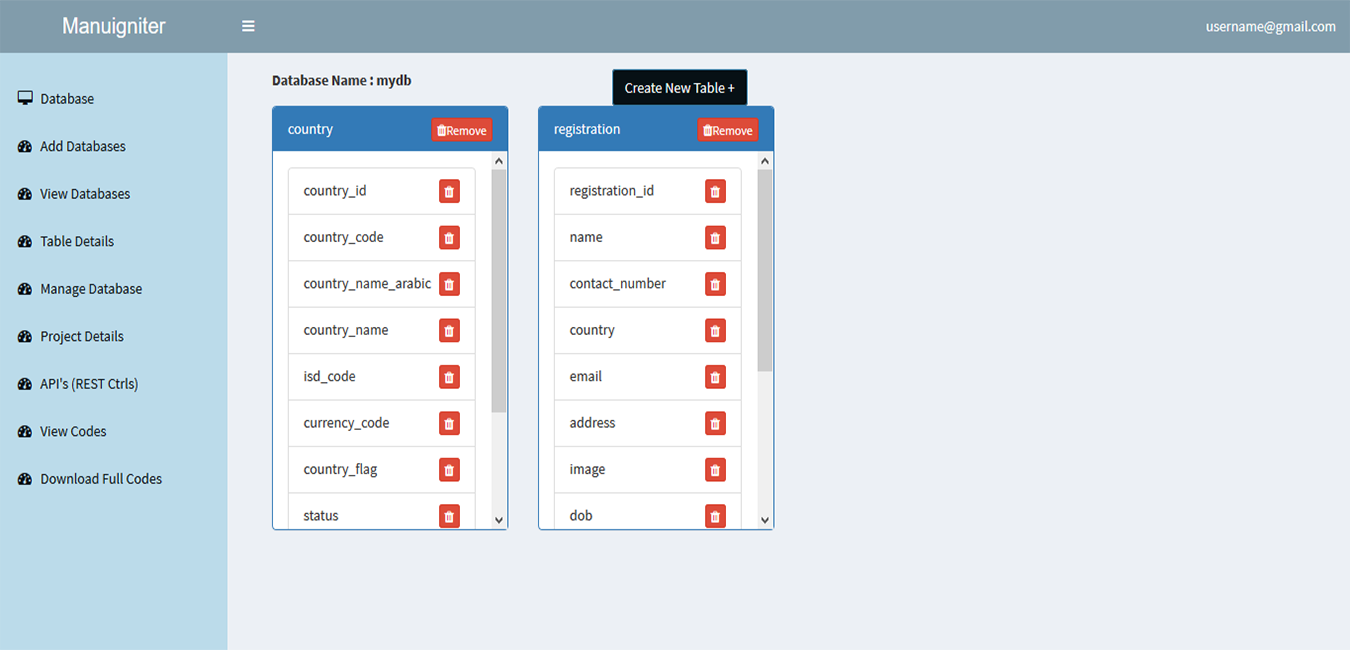Click trash icon beside registration_id
Screen dimensions: 1350x650
[x=715, y=191]
